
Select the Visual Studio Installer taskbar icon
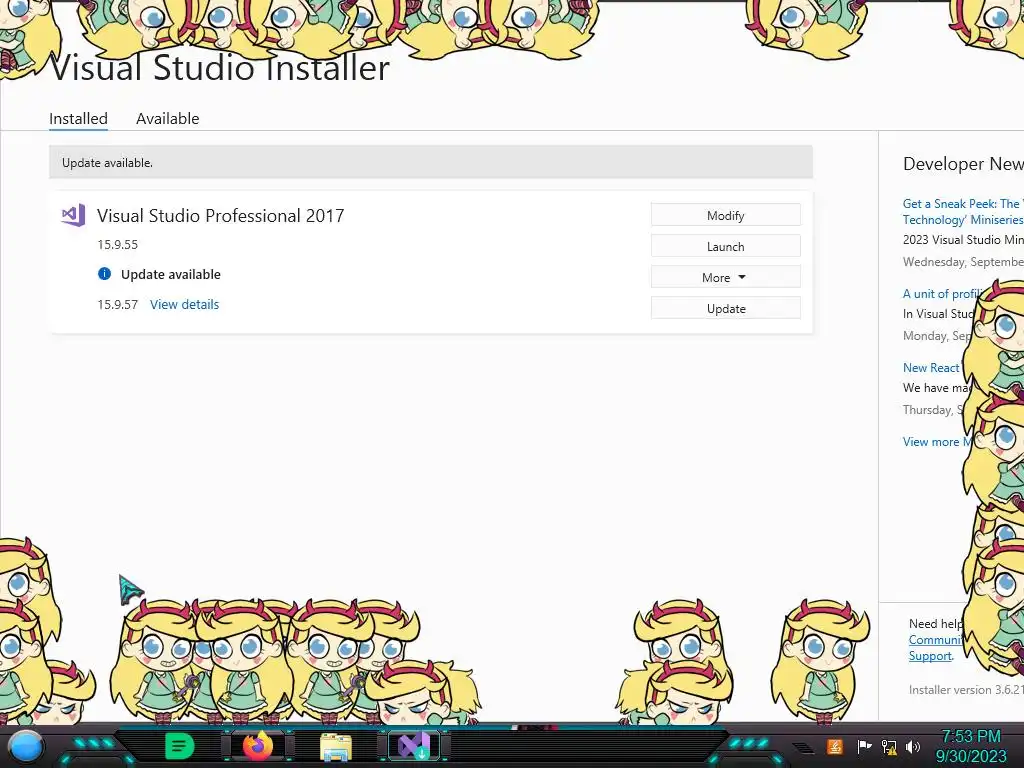414,746
